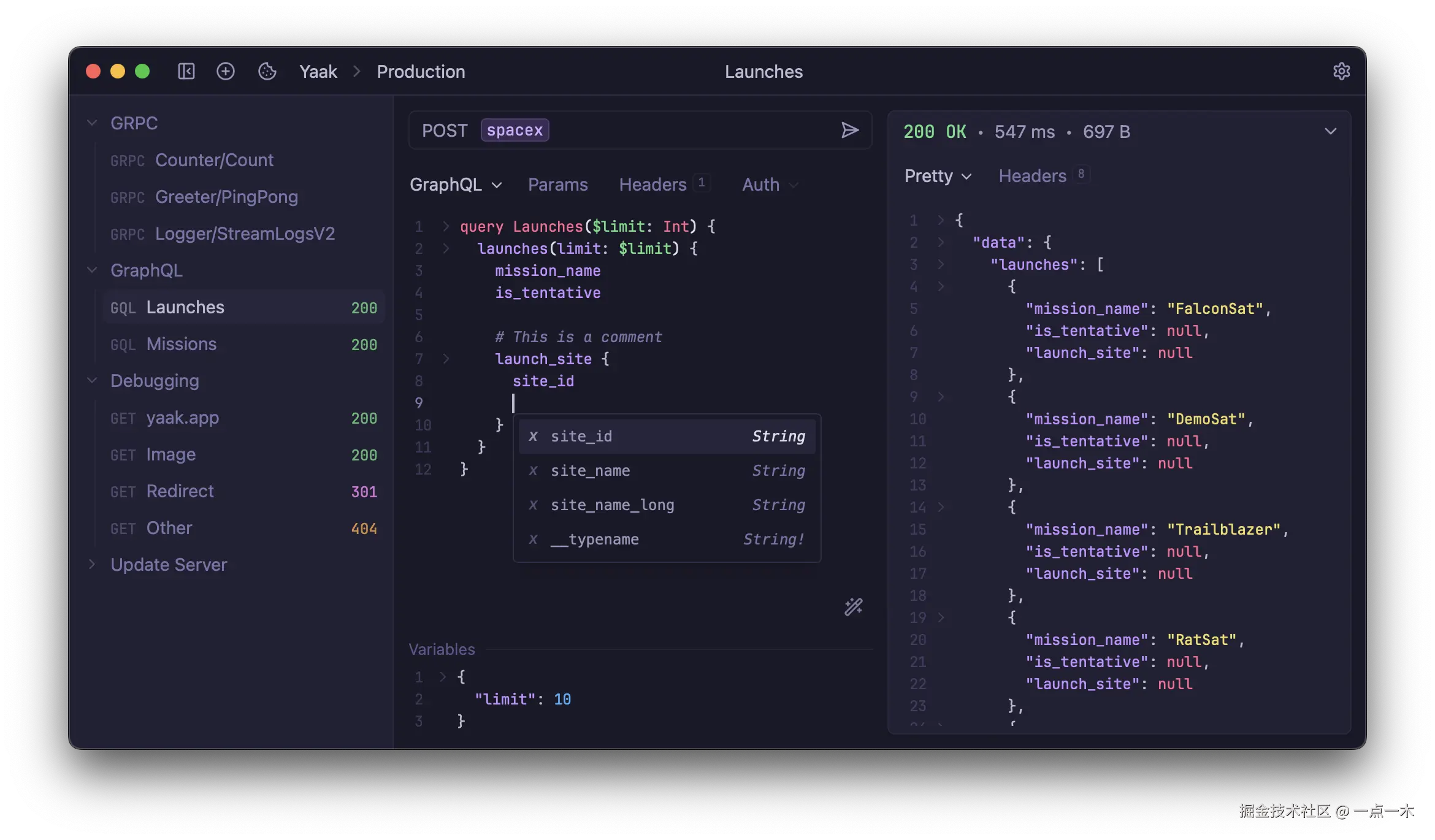Click fold arrow on query line 1
Screen dimensions: 1435x840
point(446,226)
